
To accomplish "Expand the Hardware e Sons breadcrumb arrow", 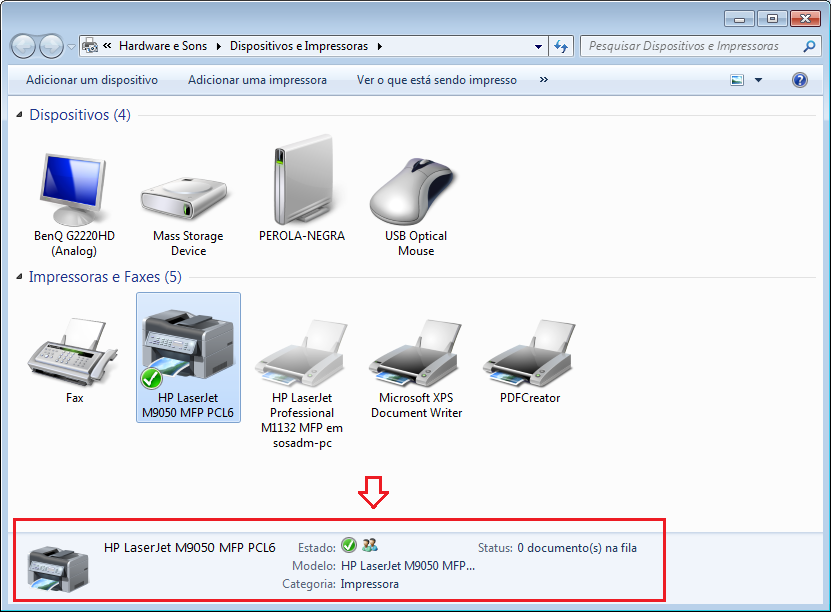I will [x=218, y=47].
